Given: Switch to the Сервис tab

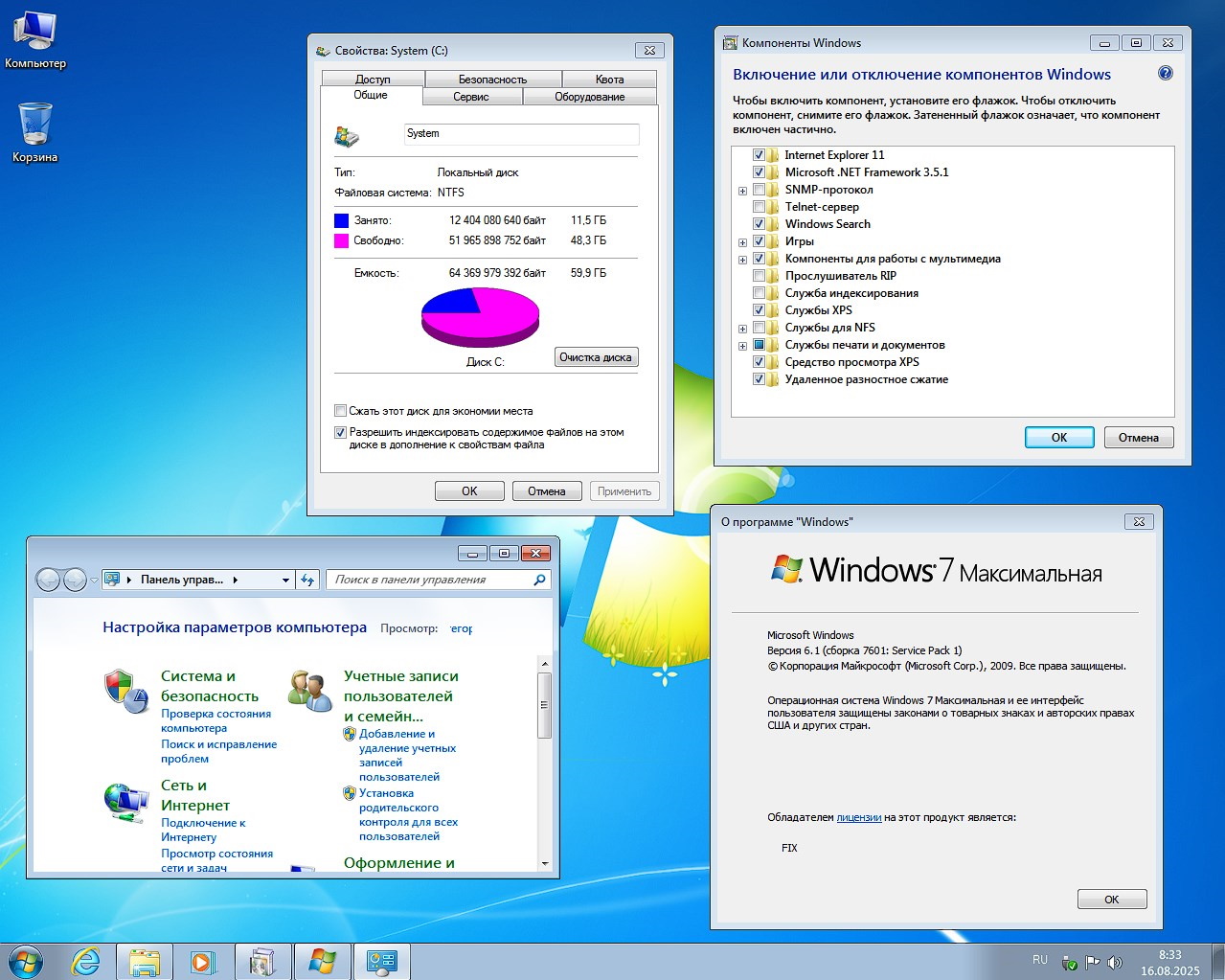Looking at the screenshot, I should (x=471, y=97).
